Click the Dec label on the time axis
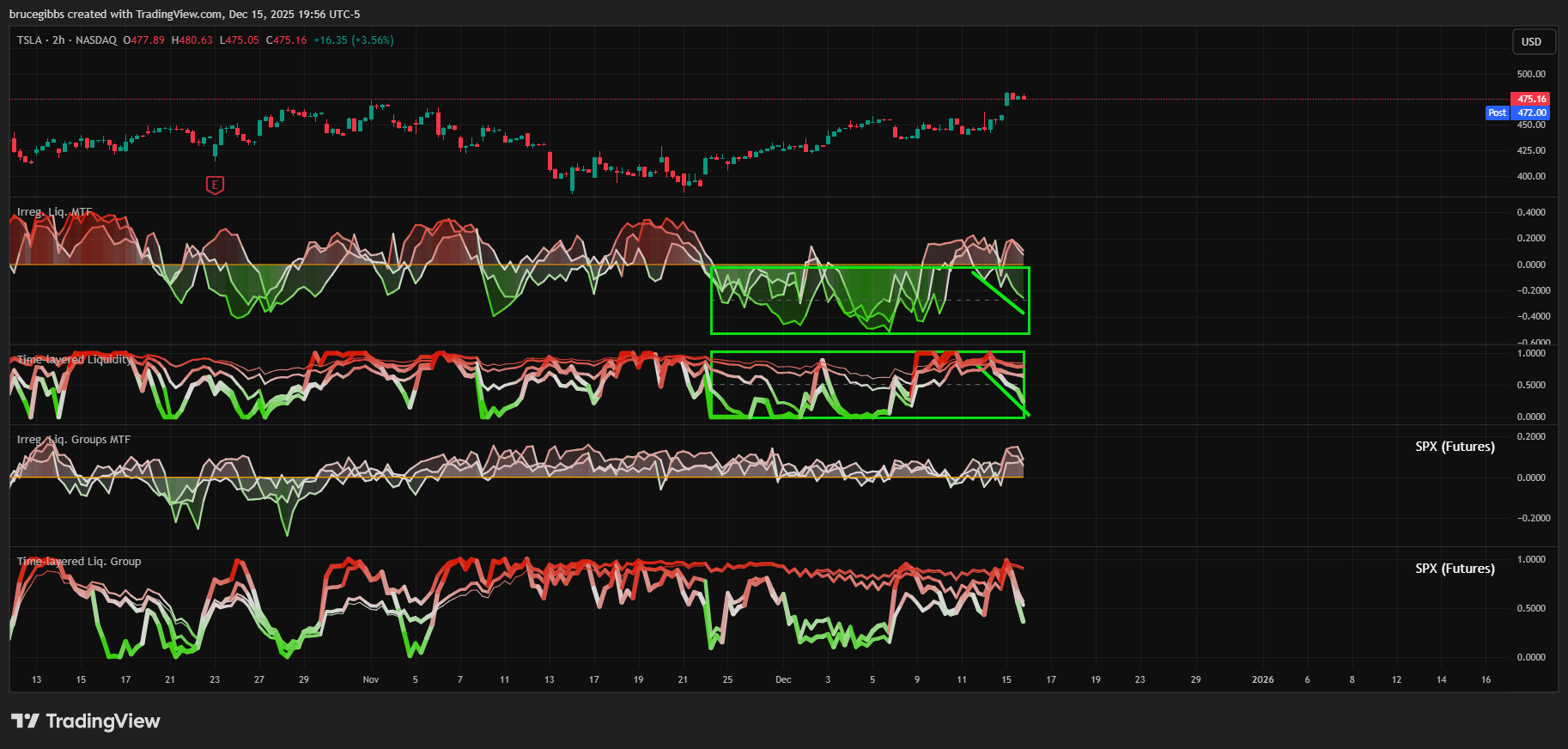The image size is (1568, 749). pos(783,679)
